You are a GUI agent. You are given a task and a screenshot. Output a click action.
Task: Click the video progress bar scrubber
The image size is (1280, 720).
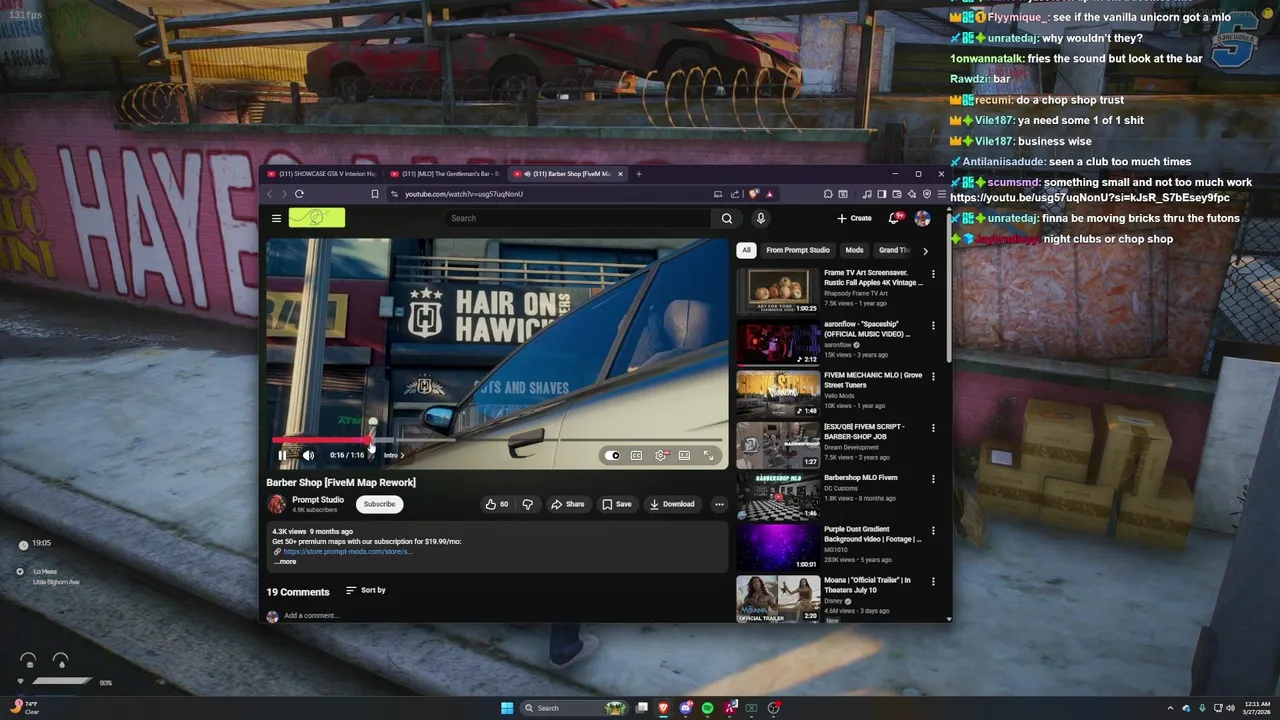point(369,440)
